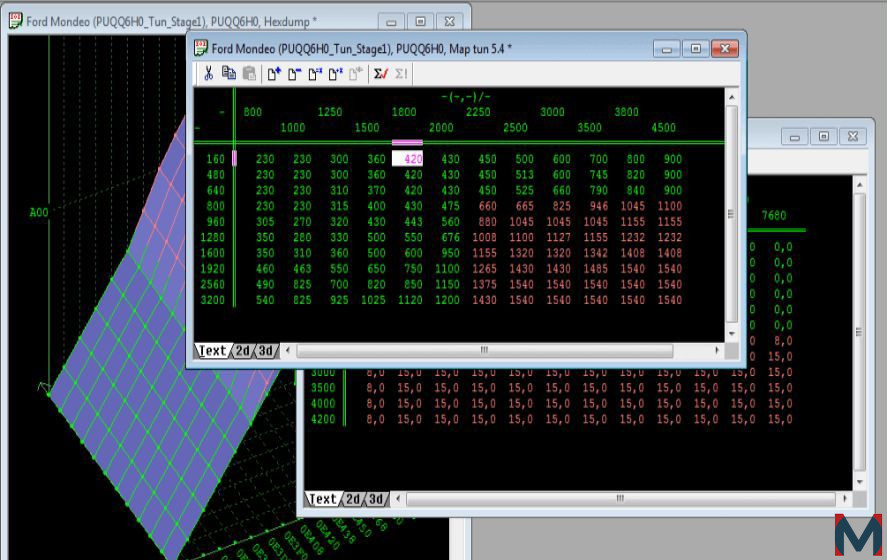Select the highlighted 420 cell in row 160
This screenshot has width=887, height=560.
[407, 159]
